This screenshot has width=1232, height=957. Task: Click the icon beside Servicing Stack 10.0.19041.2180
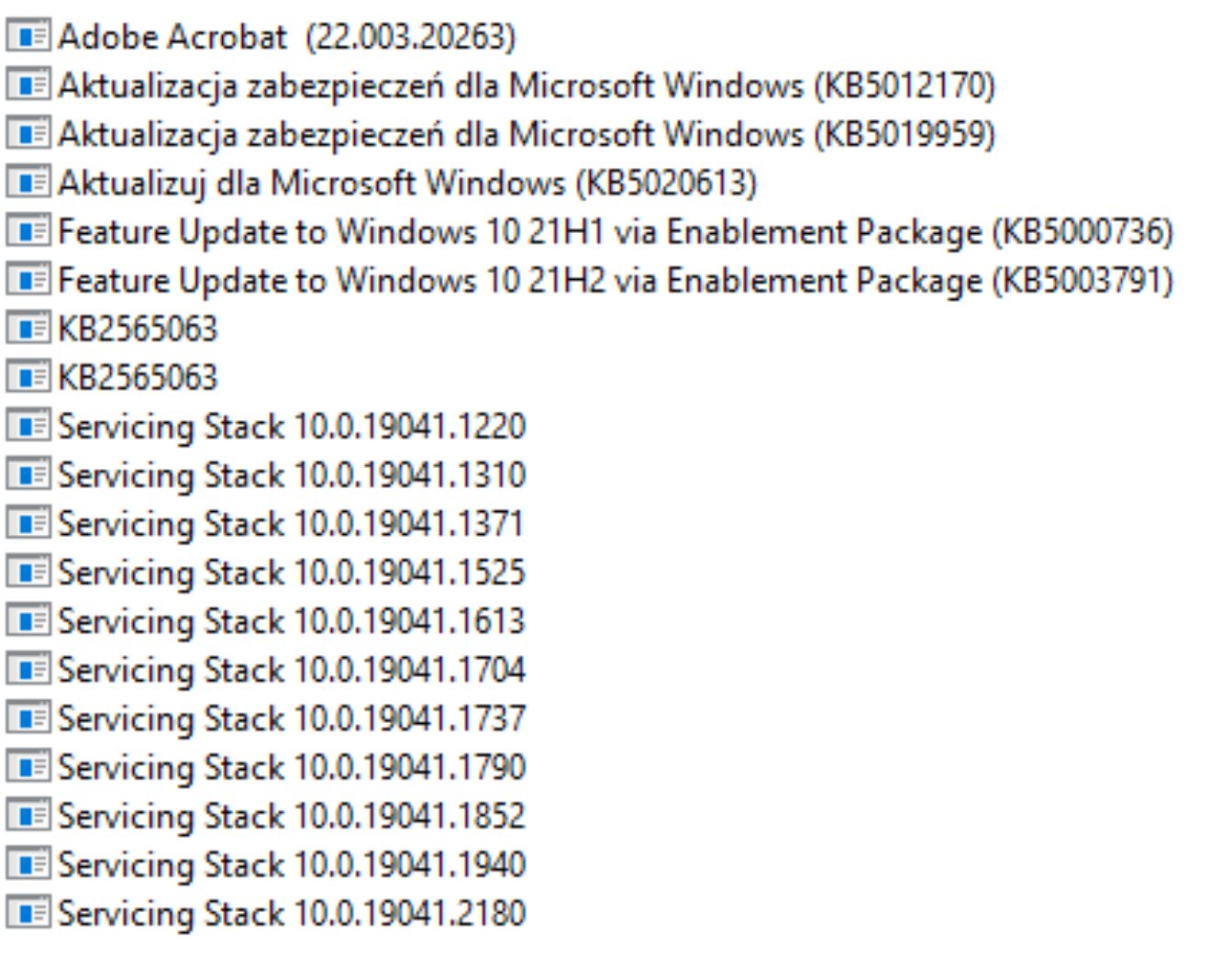[28, 913]
